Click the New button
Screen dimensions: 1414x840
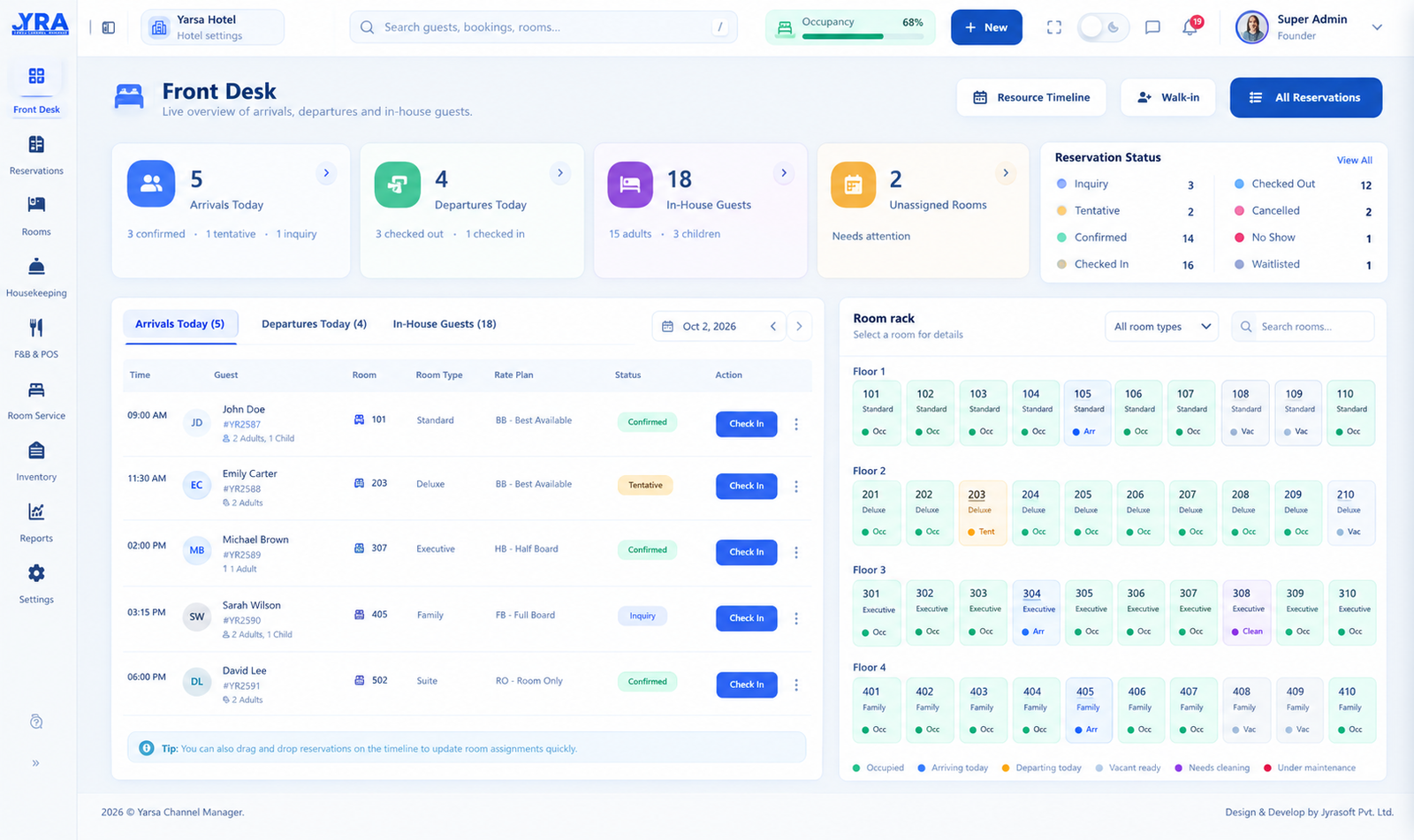click(x=986, y=27)
